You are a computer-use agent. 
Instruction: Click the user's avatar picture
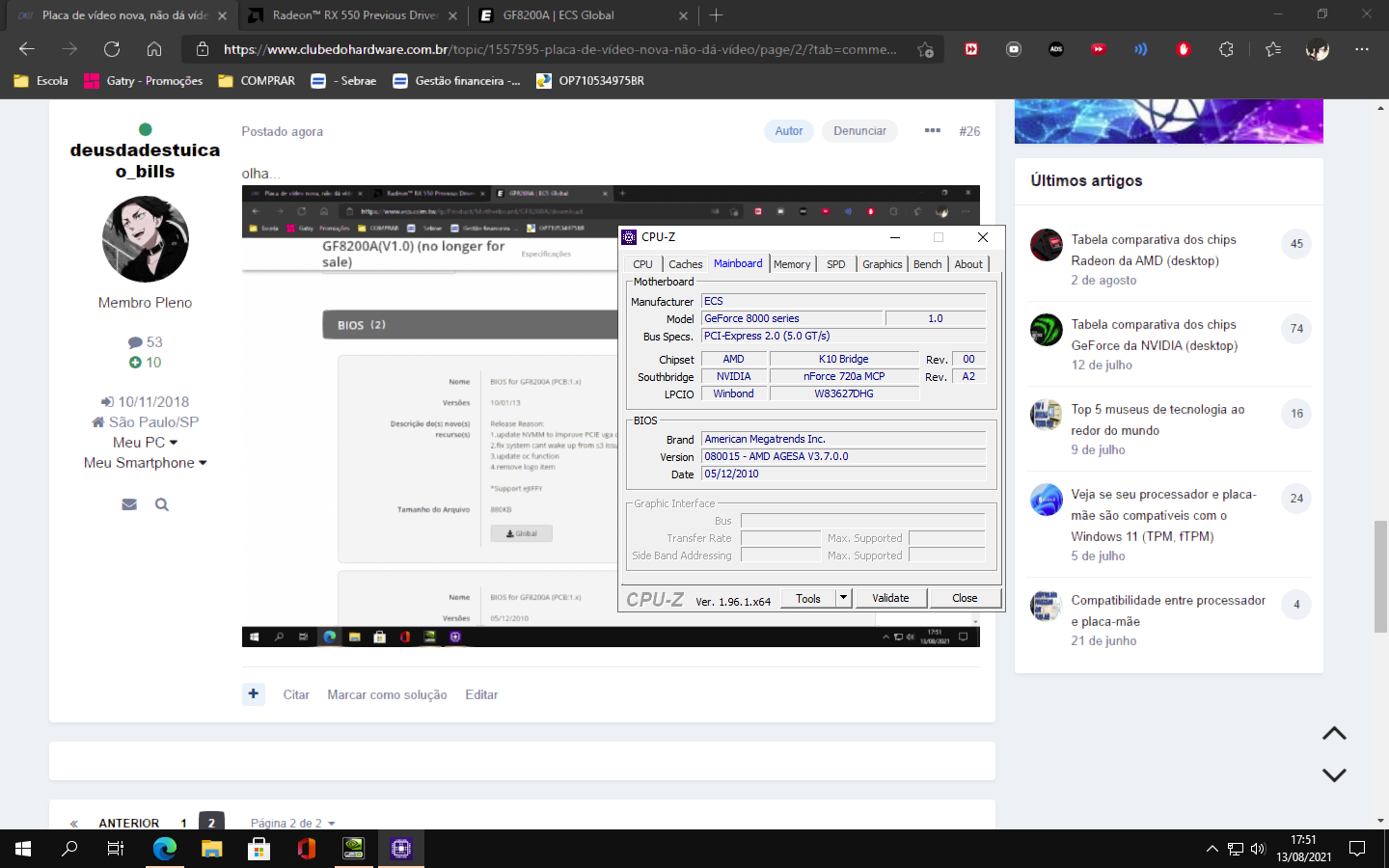click(146, 239)
